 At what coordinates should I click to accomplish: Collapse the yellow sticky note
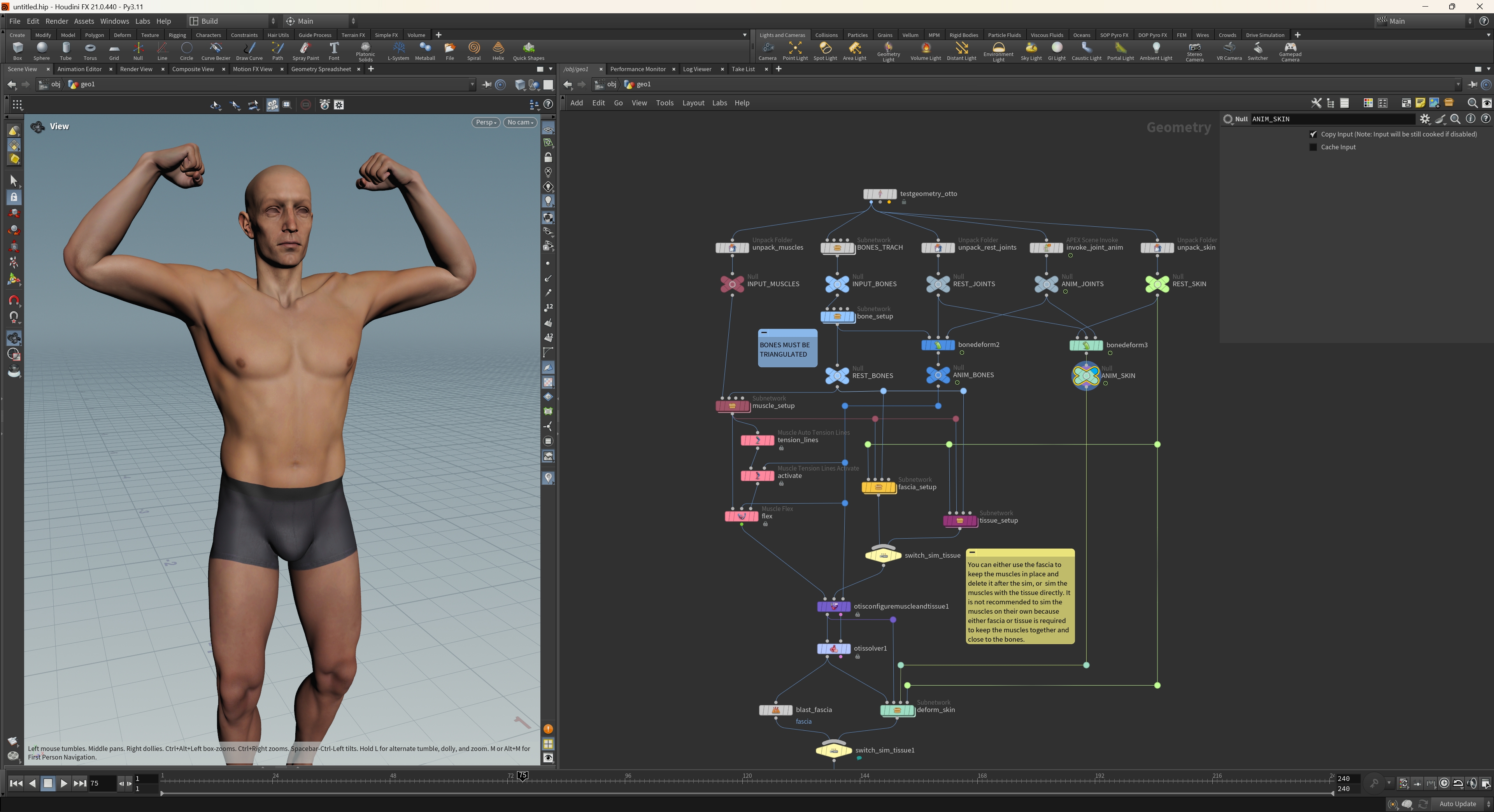pos(972,553)
